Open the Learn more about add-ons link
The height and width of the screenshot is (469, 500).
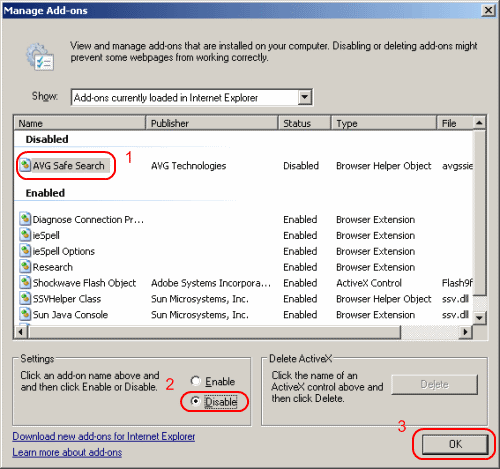coord(67,452)
